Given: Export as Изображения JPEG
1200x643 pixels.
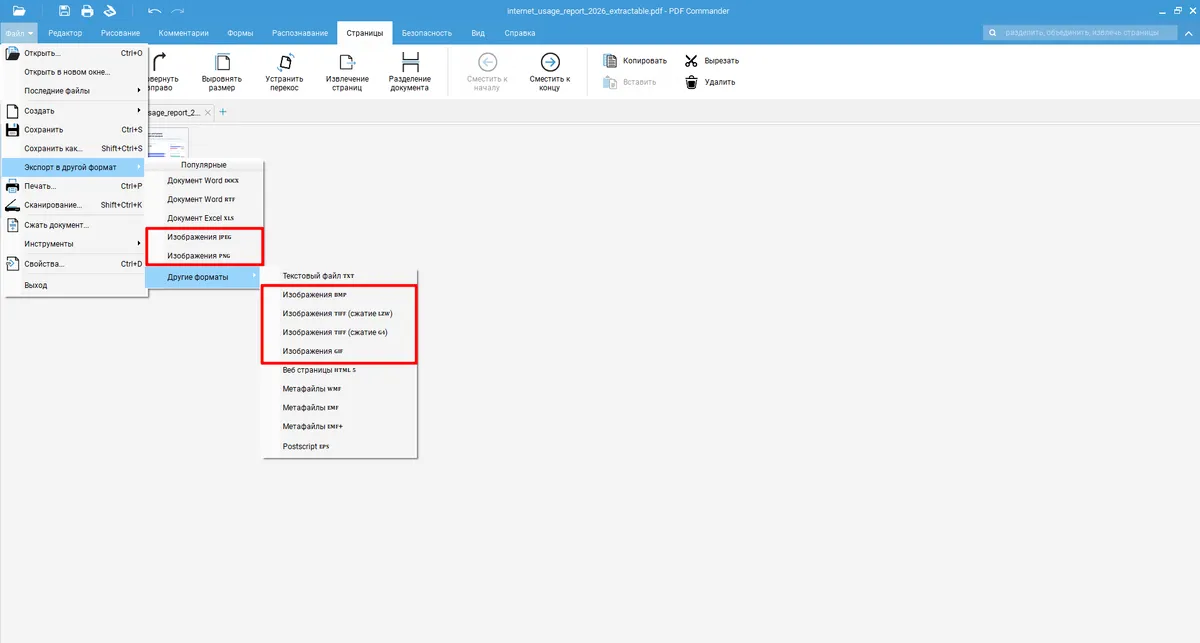Looking at the screenshot, I should pyautogui.click(x=204, y=237).
